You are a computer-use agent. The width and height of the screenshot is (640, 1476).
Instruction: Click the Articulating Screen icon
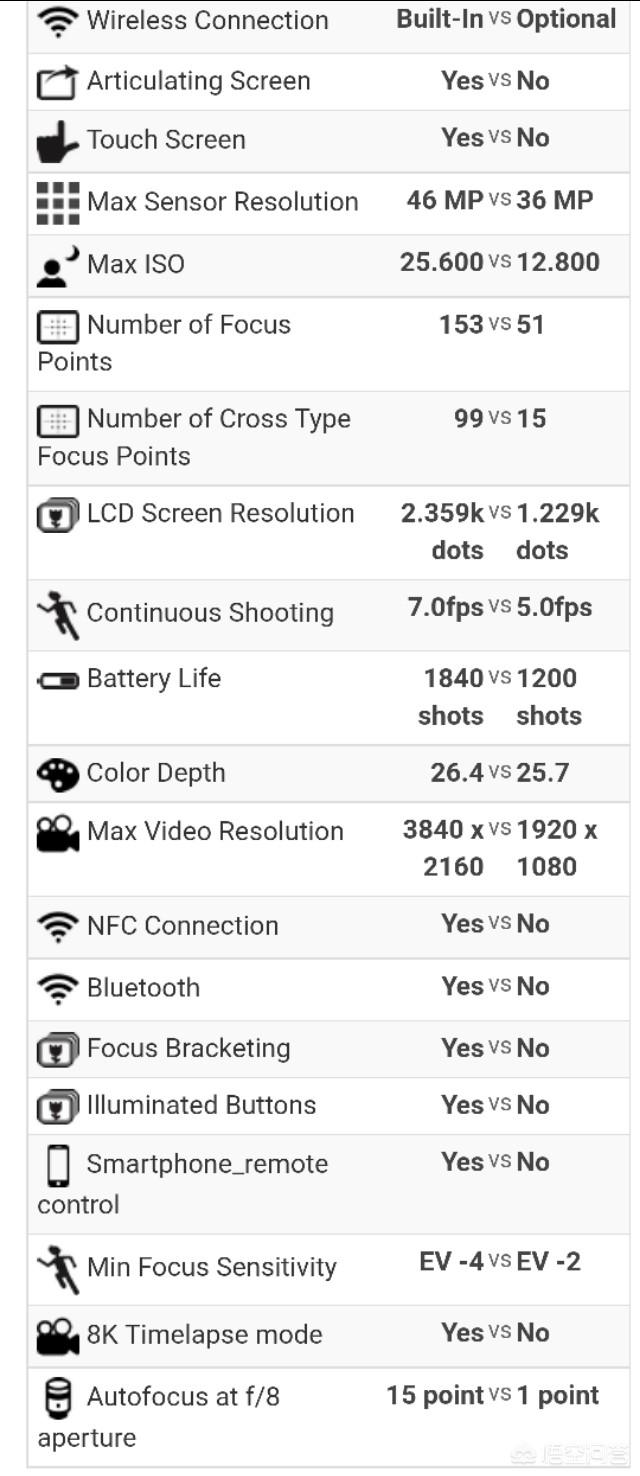[58, 83]
